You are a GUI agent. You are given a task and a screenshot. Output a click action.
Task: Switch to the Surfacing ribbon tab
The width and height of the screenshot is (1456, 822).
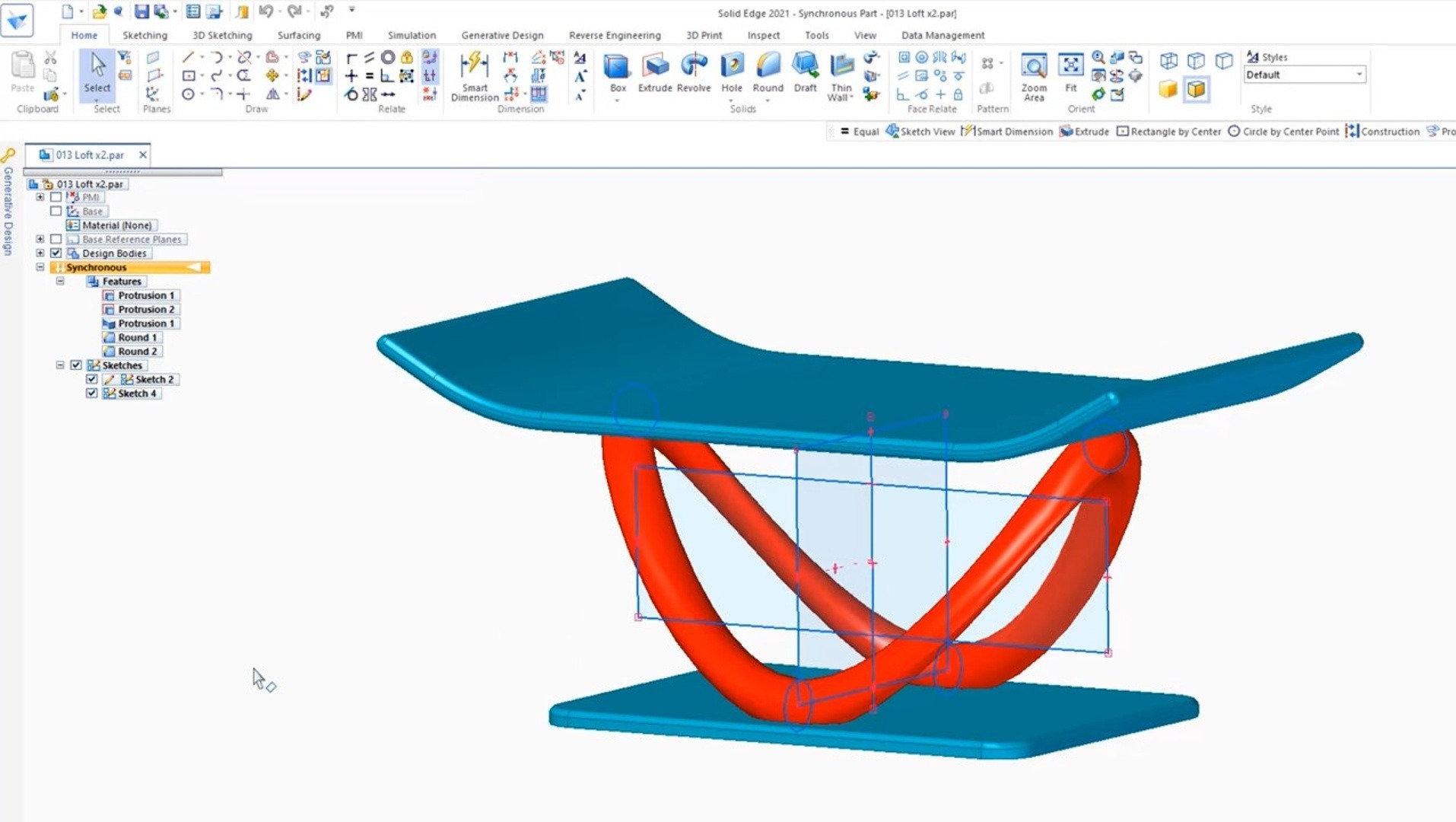click(298, 35)
